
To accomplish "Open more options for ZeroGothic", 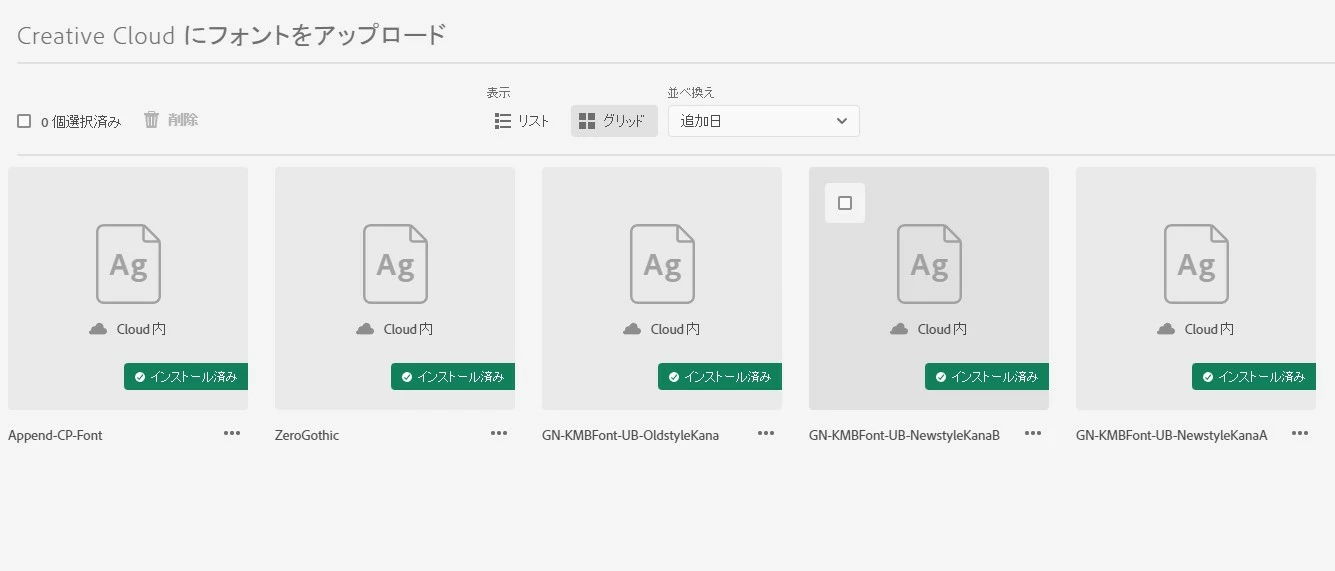I will [499, 434].
